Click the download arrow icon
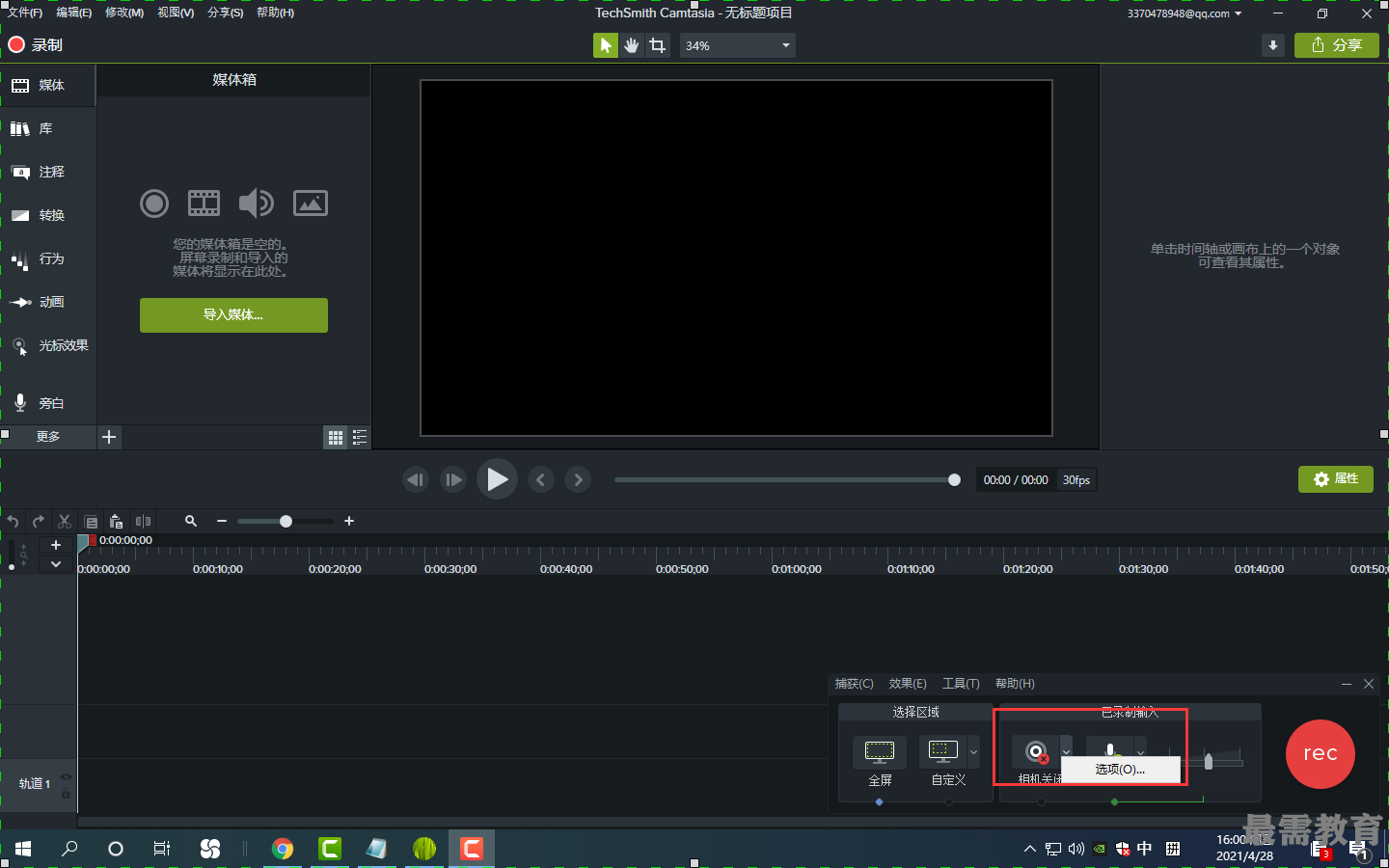1389x868 pixels. point(1273,45)
